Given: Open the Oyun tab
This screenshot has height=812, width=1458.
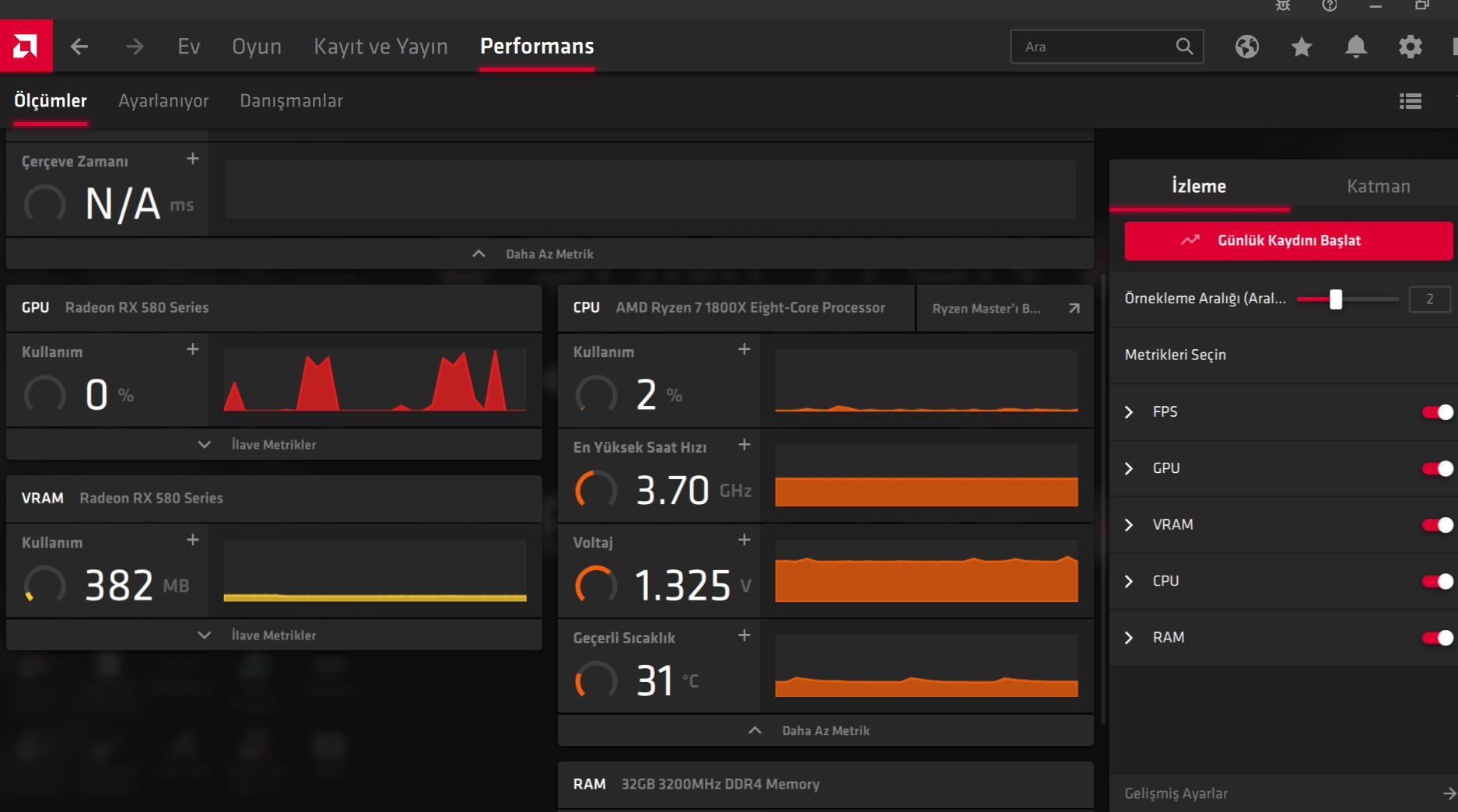Looking at the screenshot, I should [257, 47].
